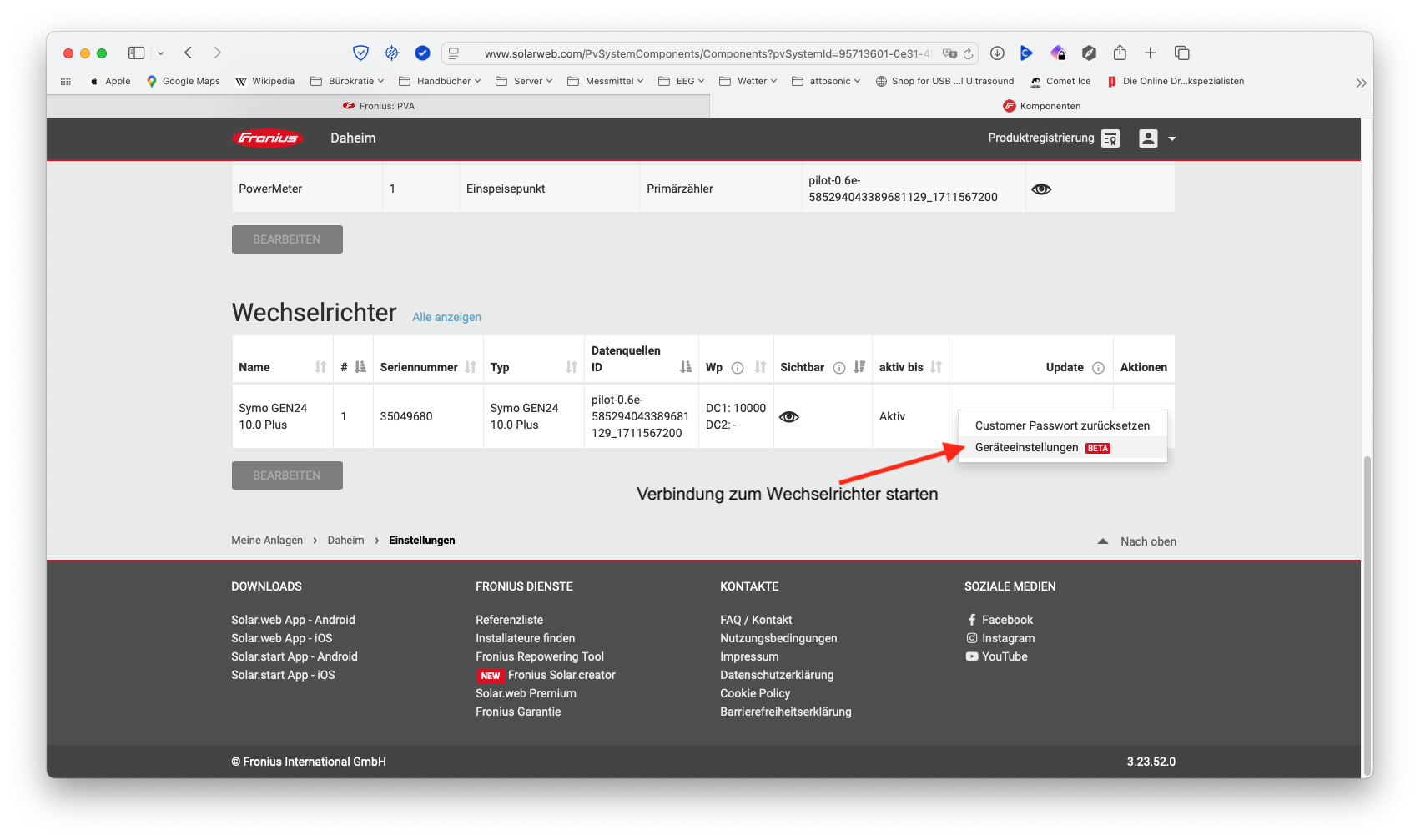Open the Bürokratie bookmarks folder
Image resolution: width=1420 pixels, height=840 pixels.
[x=347, y=81]
